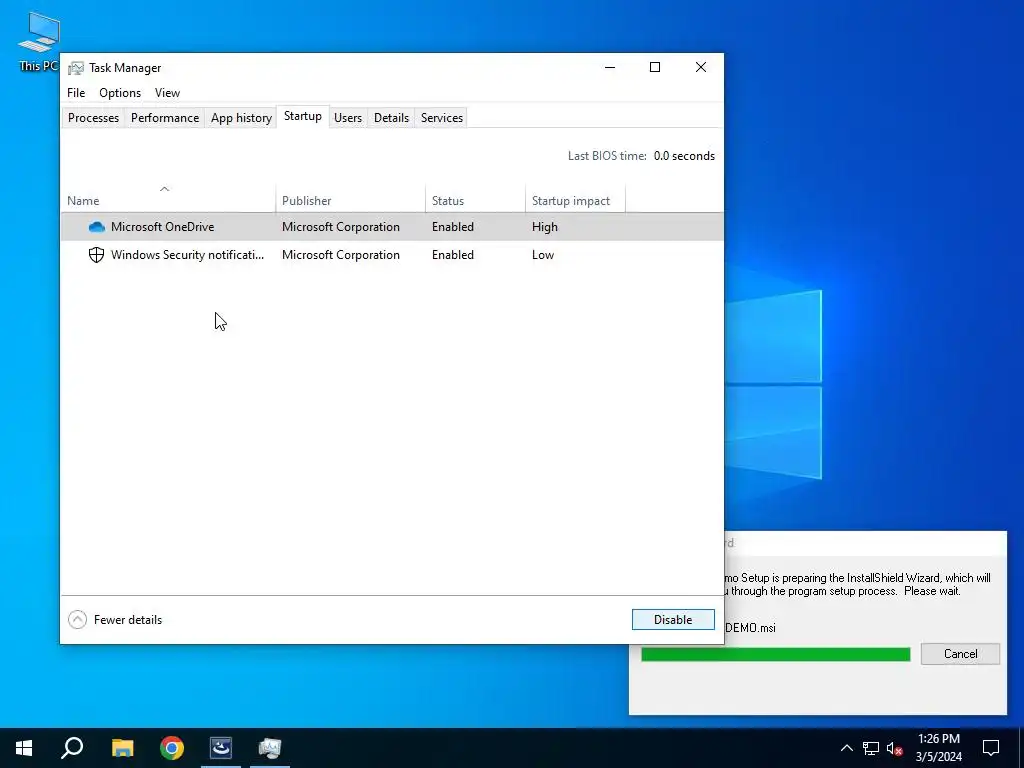Image resolution: width=1024 pixels, height=768 pixels.
Task: Click OneDrive's Microsoft Corporation publisher cell
Action: [x=341, y=227]
